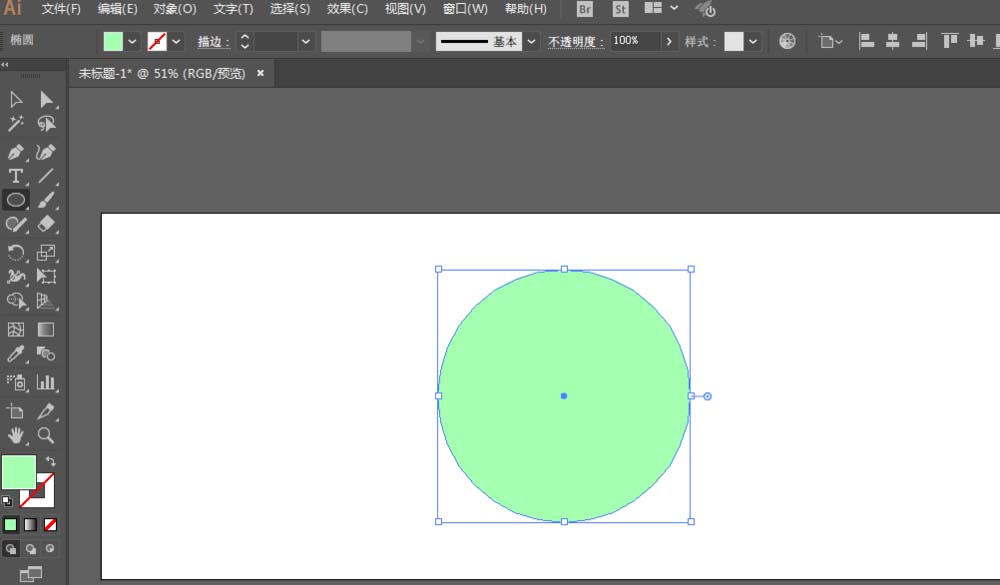Open the 编辑(E) menu

(117, 9)
